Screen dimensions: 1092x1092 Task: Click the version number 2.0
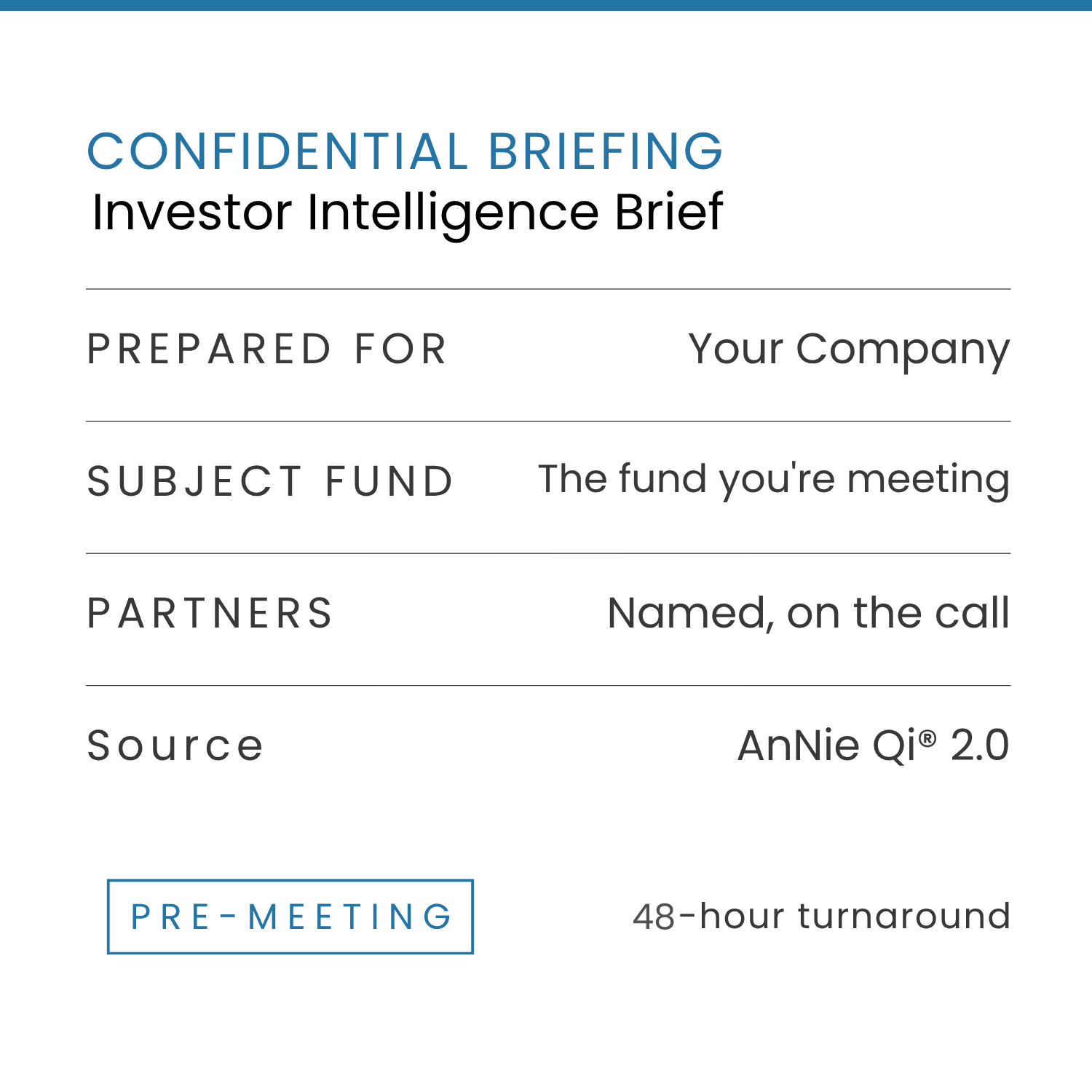click(980, 745)
